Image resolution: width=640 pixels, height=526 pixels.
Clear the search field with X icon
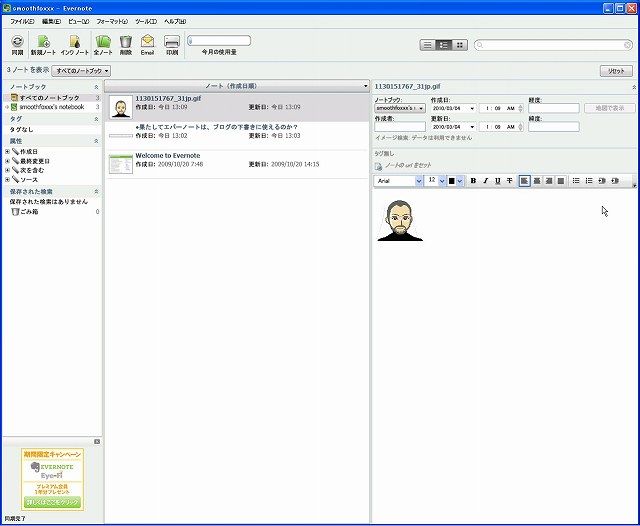(628, 45)
